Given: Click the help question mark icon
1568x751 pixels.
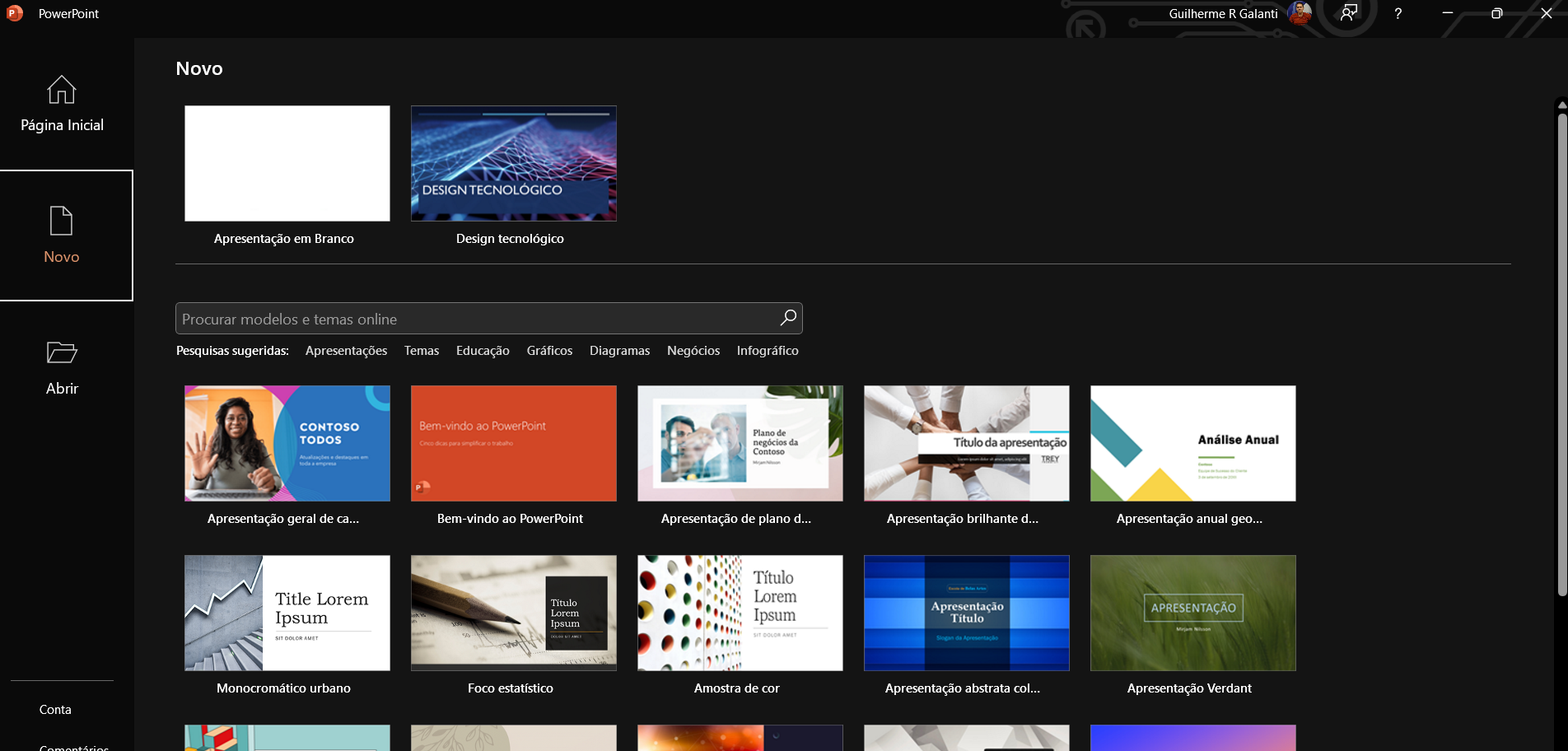Looking at the screenshot, I should [1398, 13].
